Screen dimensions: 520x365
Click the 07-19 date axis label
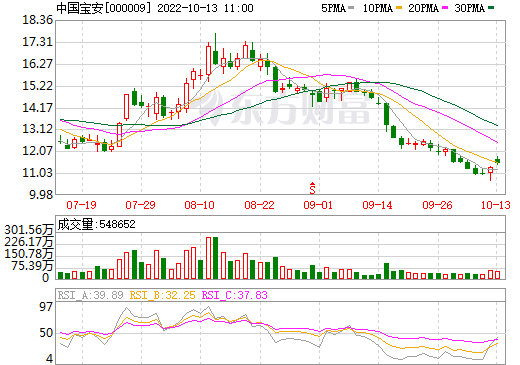pos(81,205)
